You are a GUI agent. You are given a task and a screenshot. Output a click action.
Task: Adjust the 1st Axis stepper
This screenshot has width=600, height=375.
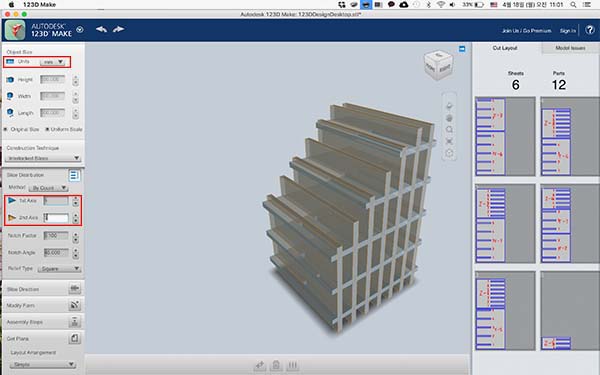(75, 201)
